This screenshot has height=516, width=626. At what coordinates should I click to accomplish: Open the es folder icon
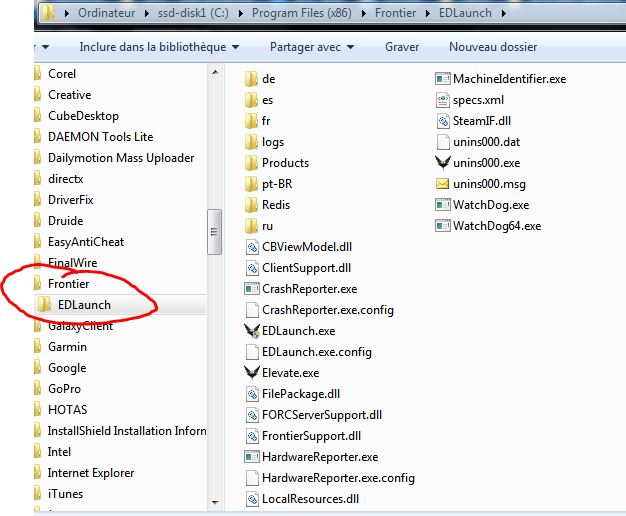[x=251, y=100]
